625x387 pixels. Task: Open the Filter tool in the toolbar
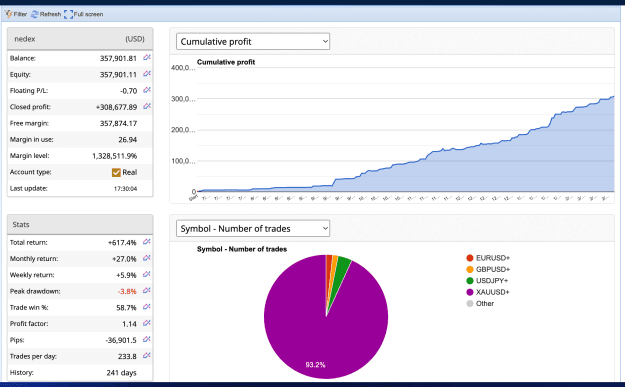(16, 14)
